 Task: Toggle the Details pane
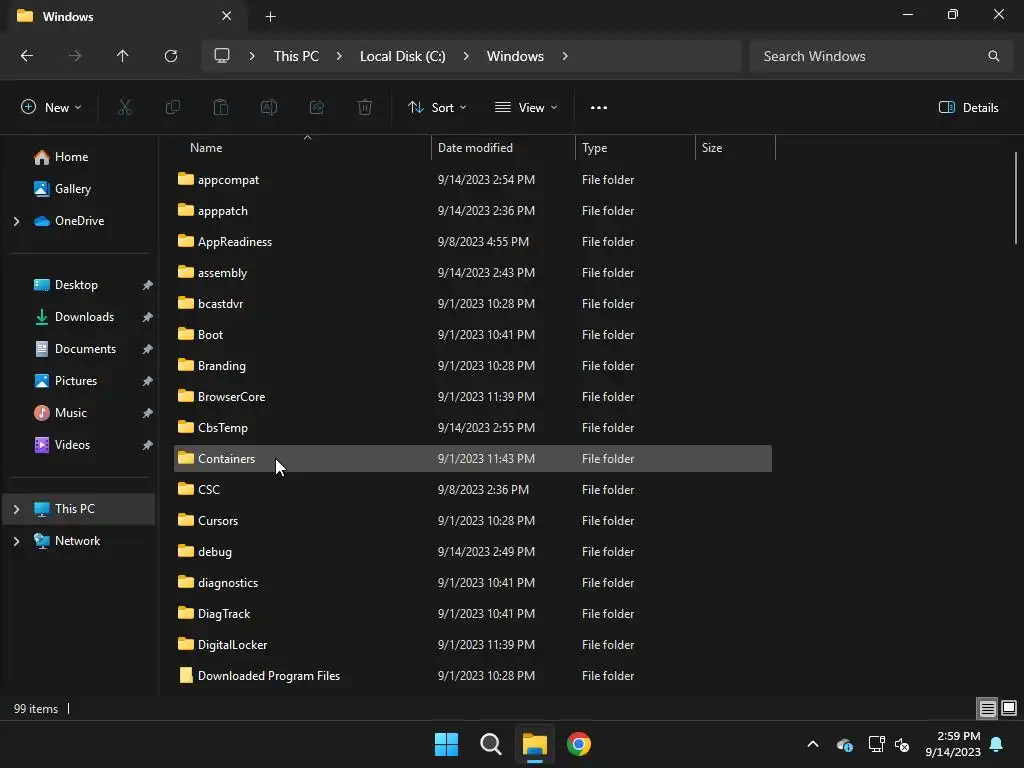tap(968, 108)
